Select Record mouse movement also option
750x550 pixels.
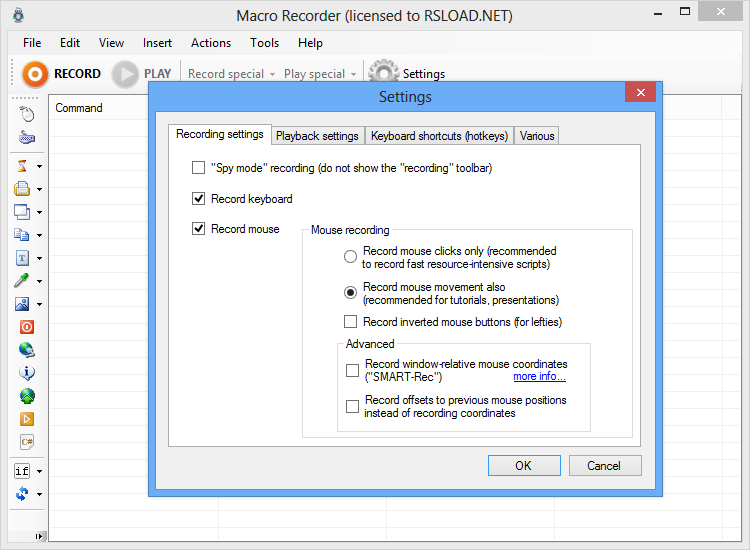pyautogui.click(x=350, y=292)
